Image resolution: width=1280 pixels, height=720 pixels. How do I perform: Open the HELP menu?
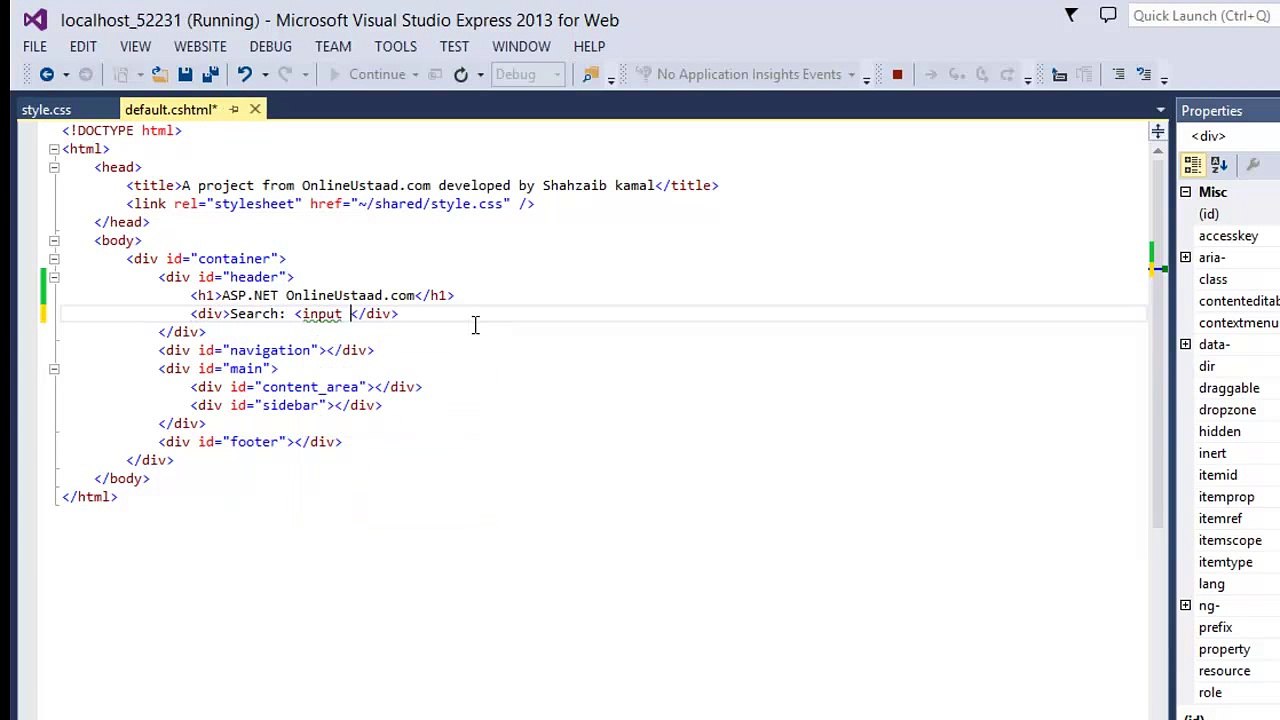[x=589, y=46]
